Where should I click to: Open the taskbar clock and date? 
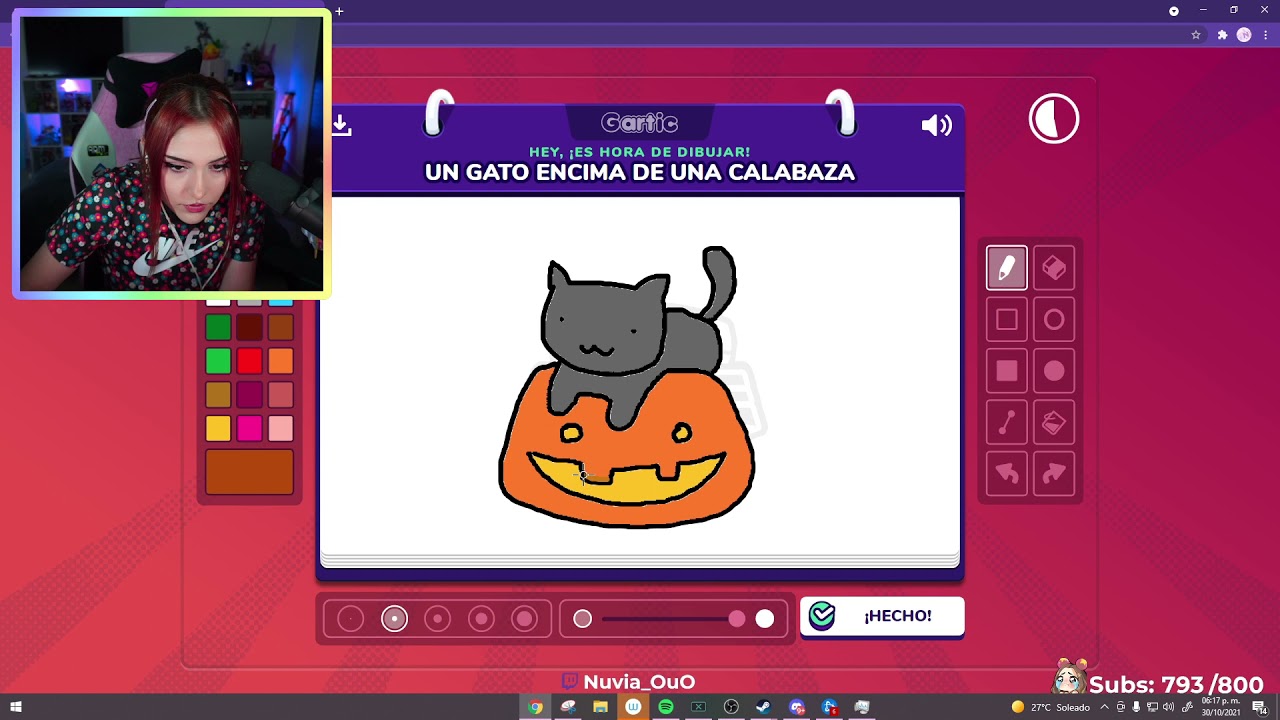click(1222, 707)
